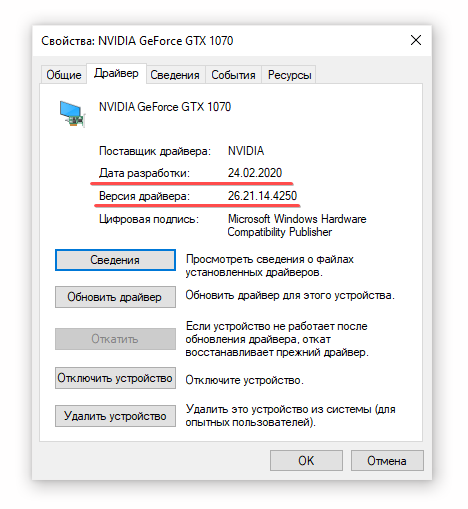This screenshot has height=509, width=468.
Task: Go to the События tab
Action: pyautogui.click(x=233, y=75)
